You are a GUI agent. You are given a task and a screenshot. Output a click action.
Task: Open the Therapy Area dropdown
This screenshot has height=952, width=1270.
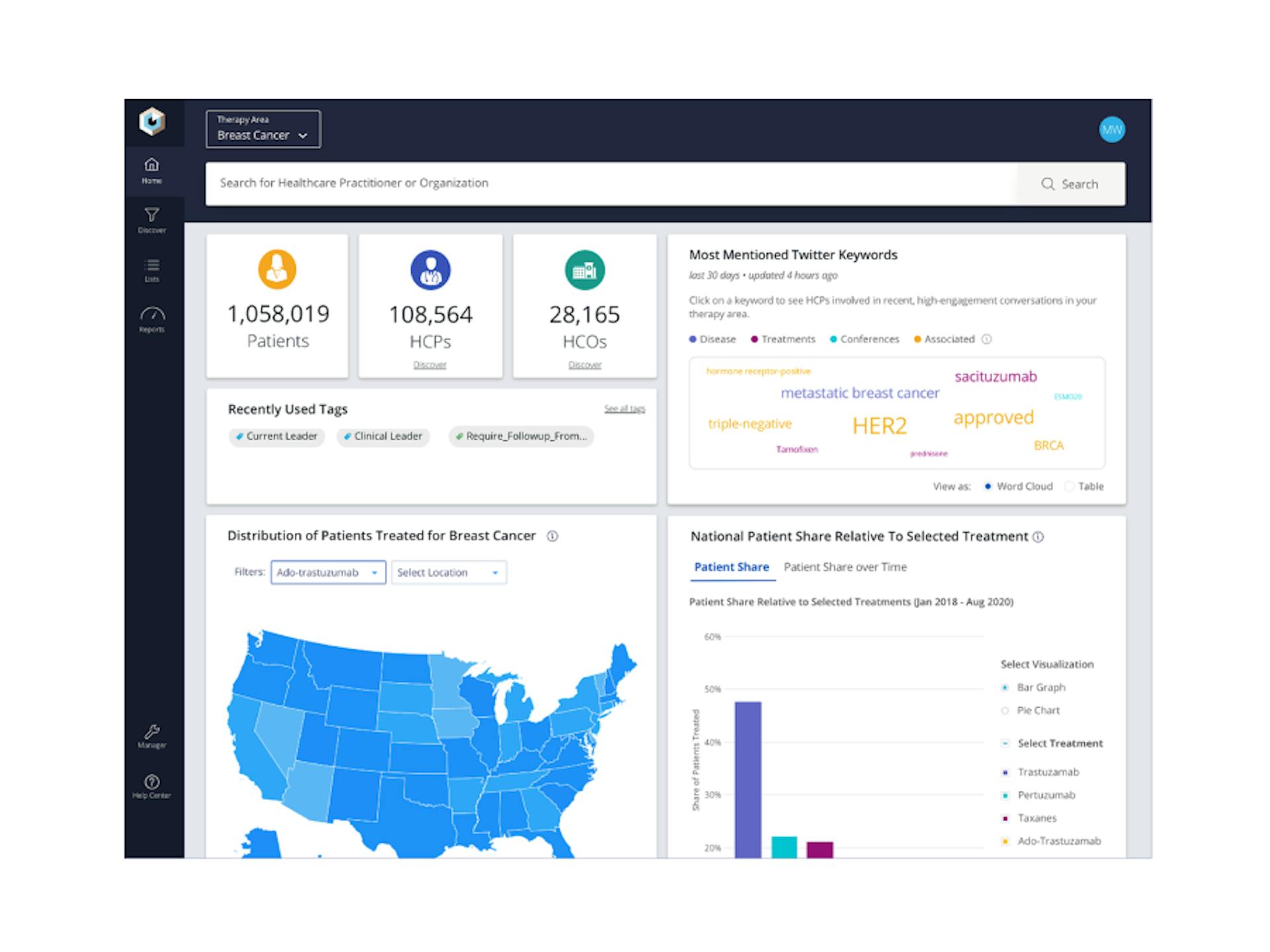point(263,130)
